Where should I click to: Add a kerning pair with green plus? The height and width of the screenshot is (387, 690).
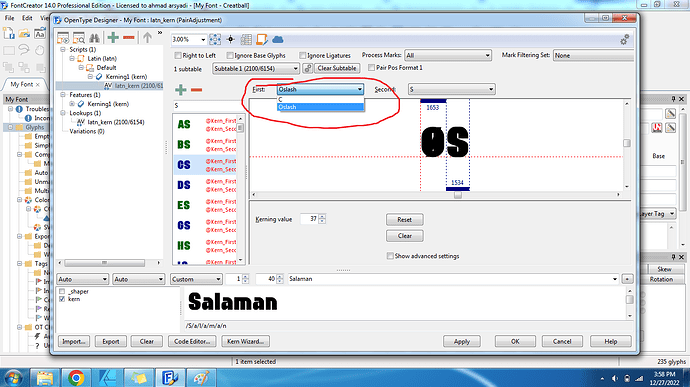coord(180,90)
